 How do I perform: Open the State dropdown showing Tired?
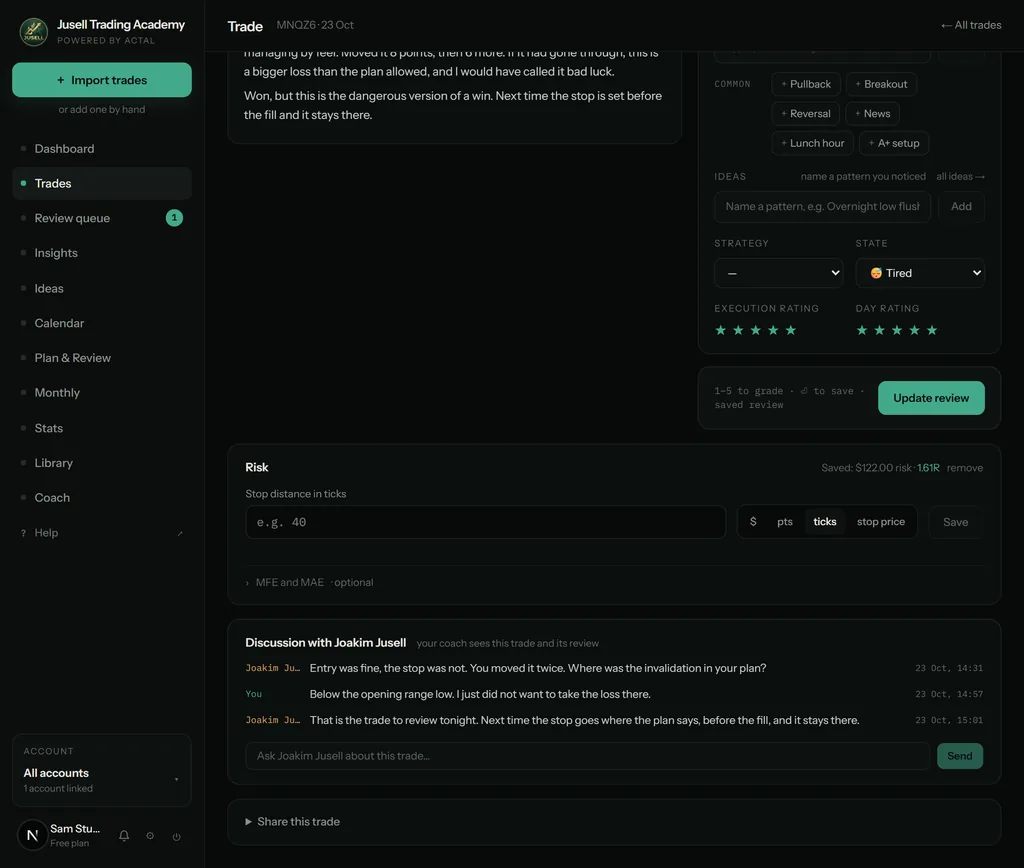coord(920,273)
